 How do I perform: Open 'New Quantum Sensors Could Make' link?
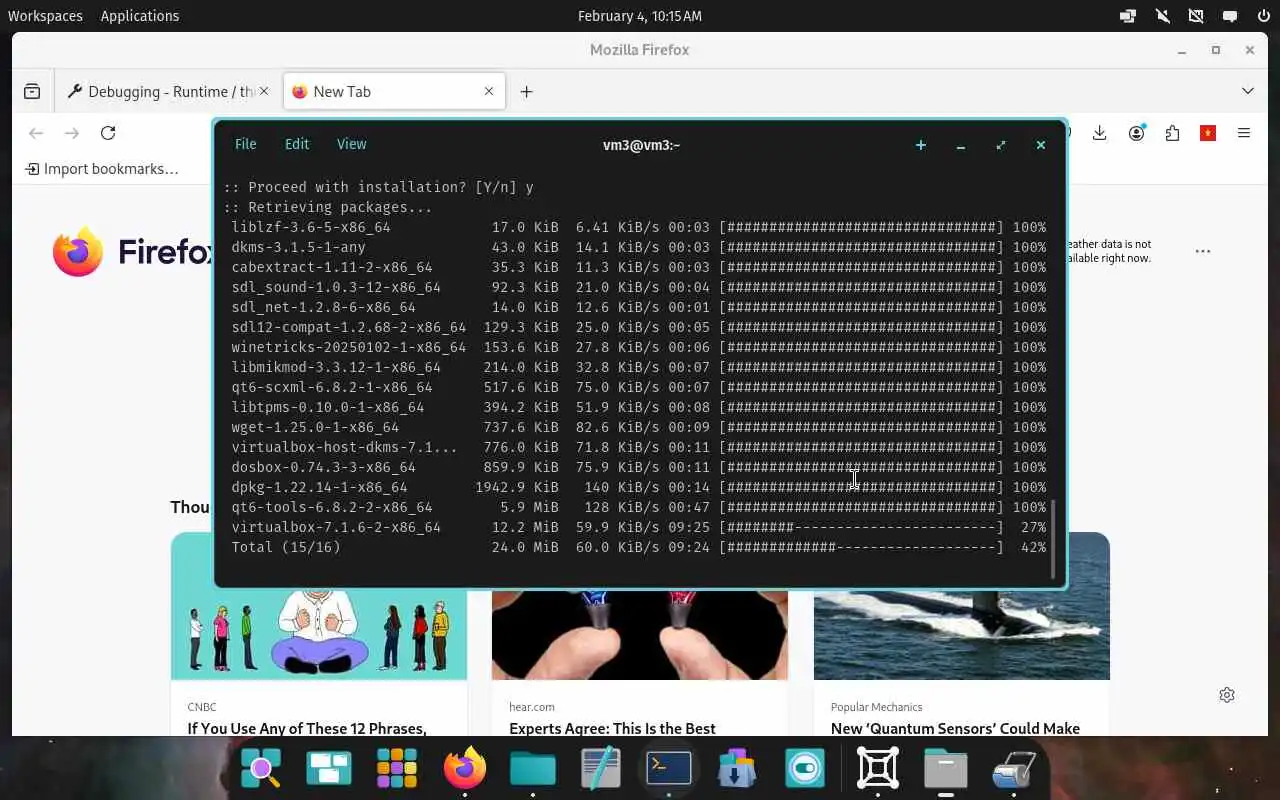(x=955, y=728)
